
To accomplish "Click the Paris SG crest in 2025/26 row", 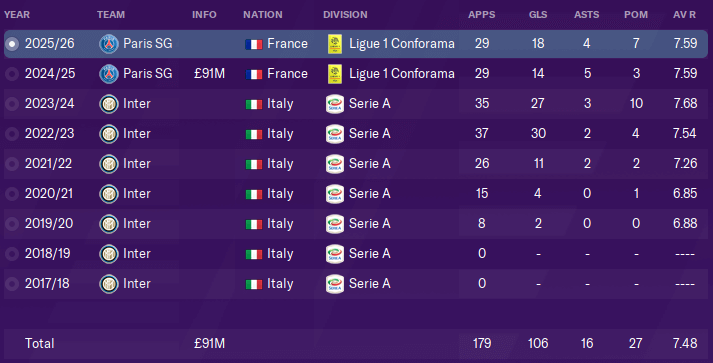I will (109, 44).
